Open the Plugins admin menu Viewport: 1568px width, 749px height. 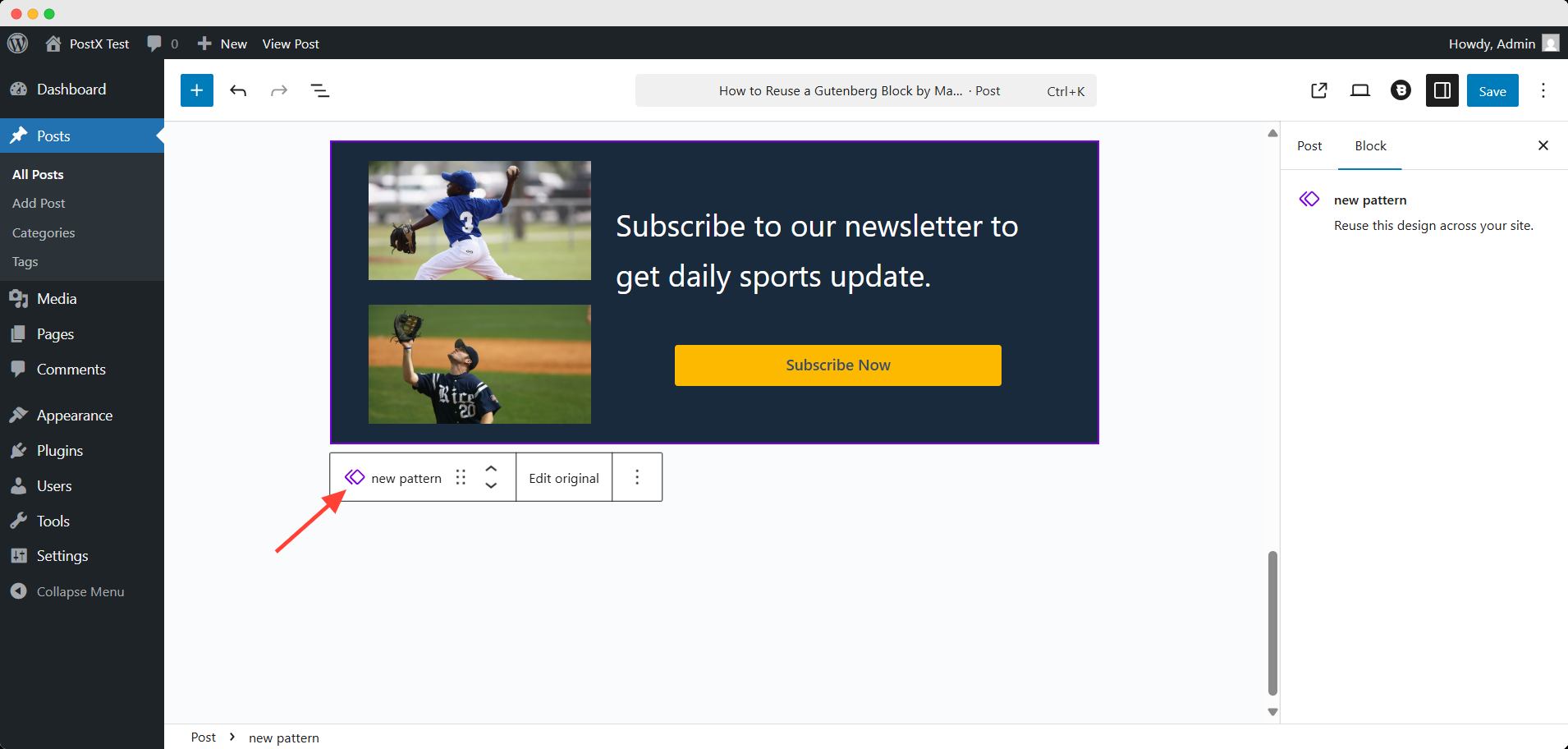point(60,450)
